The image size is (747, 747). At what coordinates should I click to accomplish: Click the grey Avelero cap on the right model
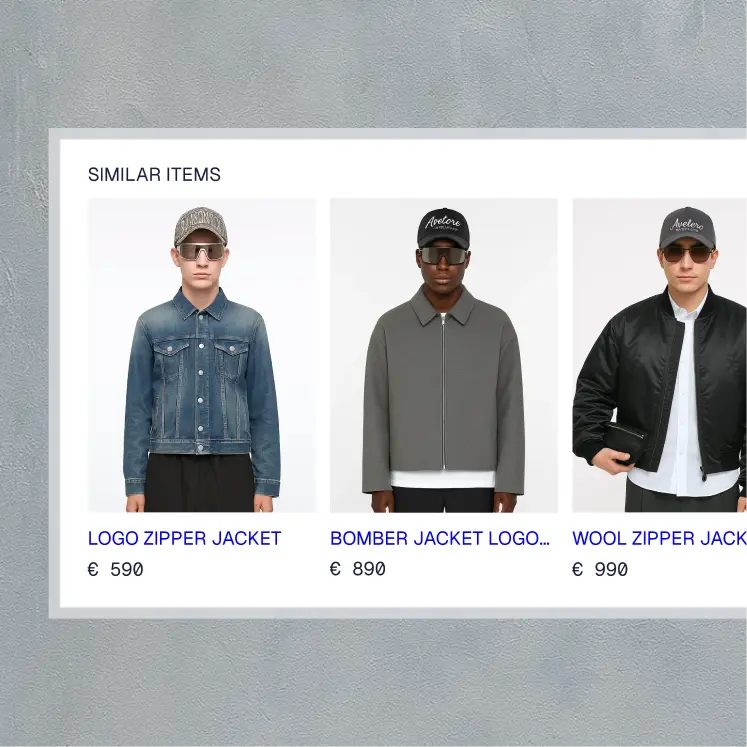coord(687,228)
